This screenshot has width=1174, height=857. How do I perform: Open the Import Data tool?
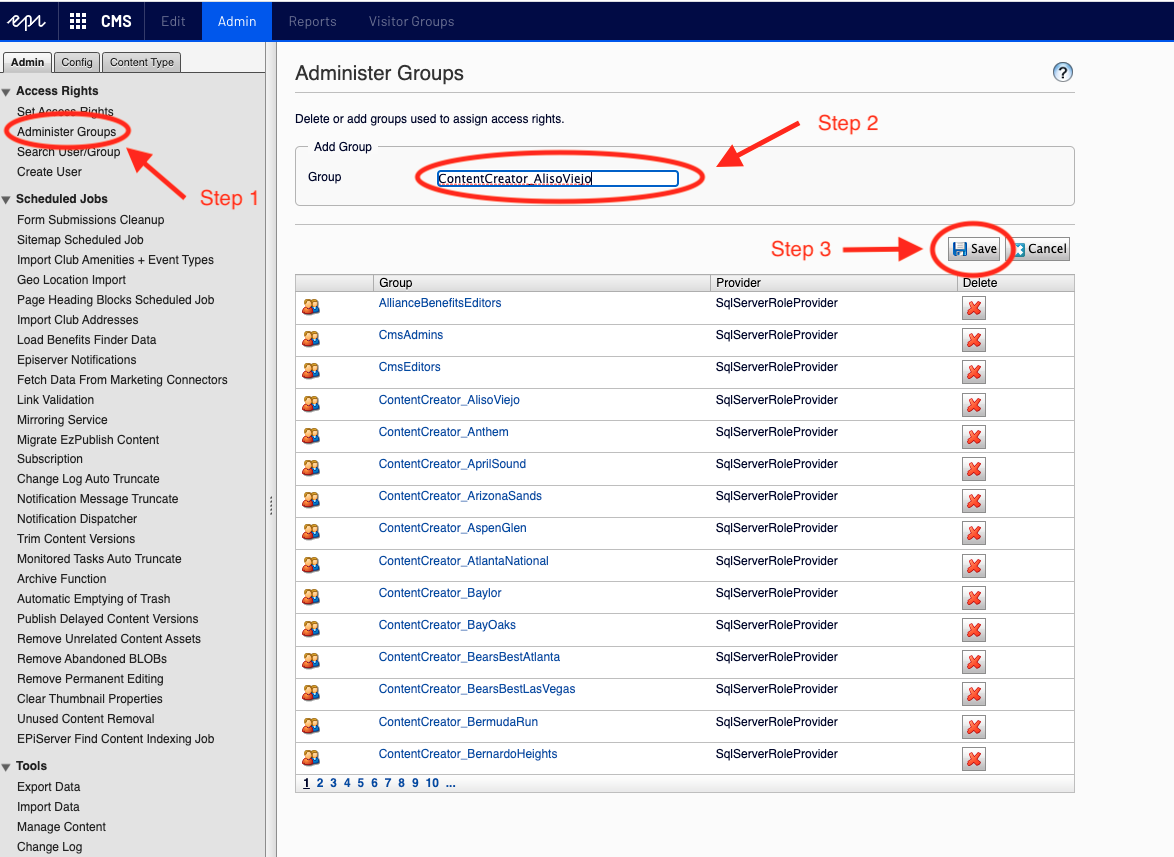pyautogui.click(x=48, y=807)
